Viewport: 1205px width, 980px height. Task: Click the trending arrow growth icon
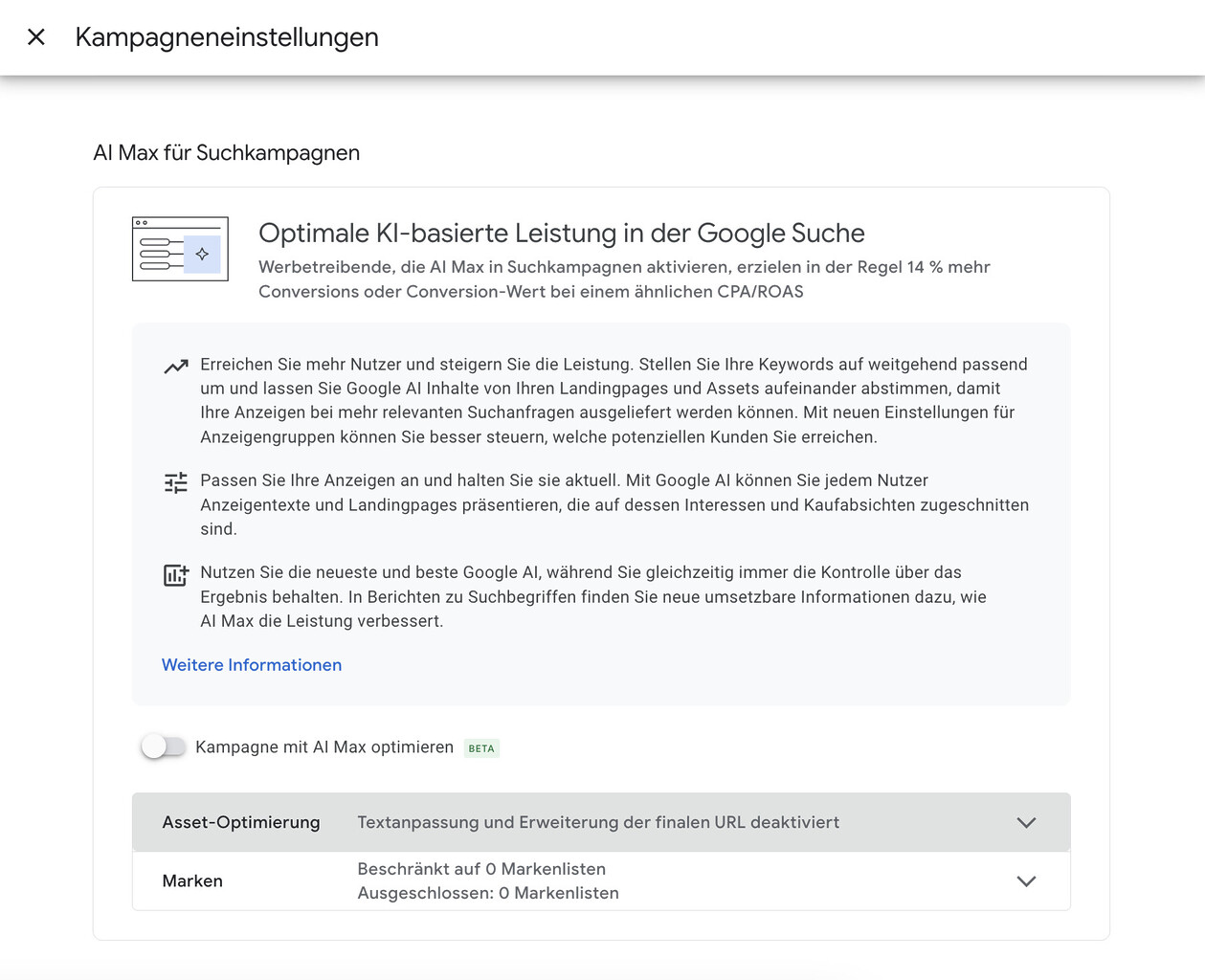click(x=175, y=366)
